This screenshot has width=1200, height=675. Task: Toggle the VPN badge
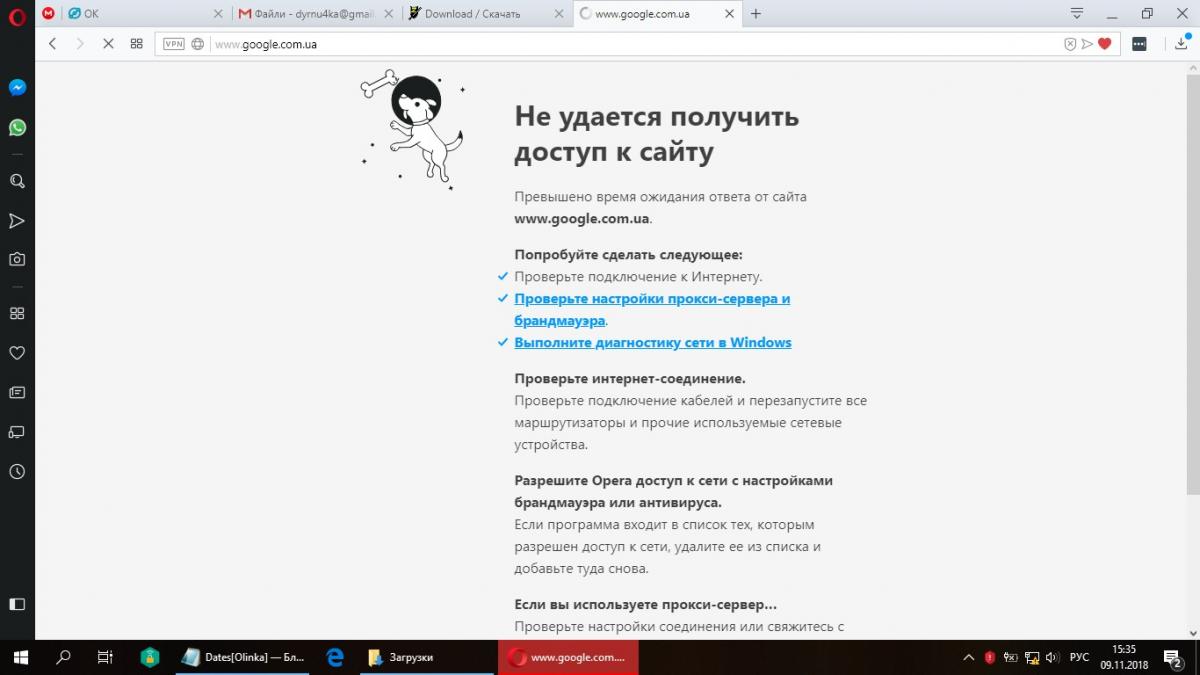click(174, 44)
